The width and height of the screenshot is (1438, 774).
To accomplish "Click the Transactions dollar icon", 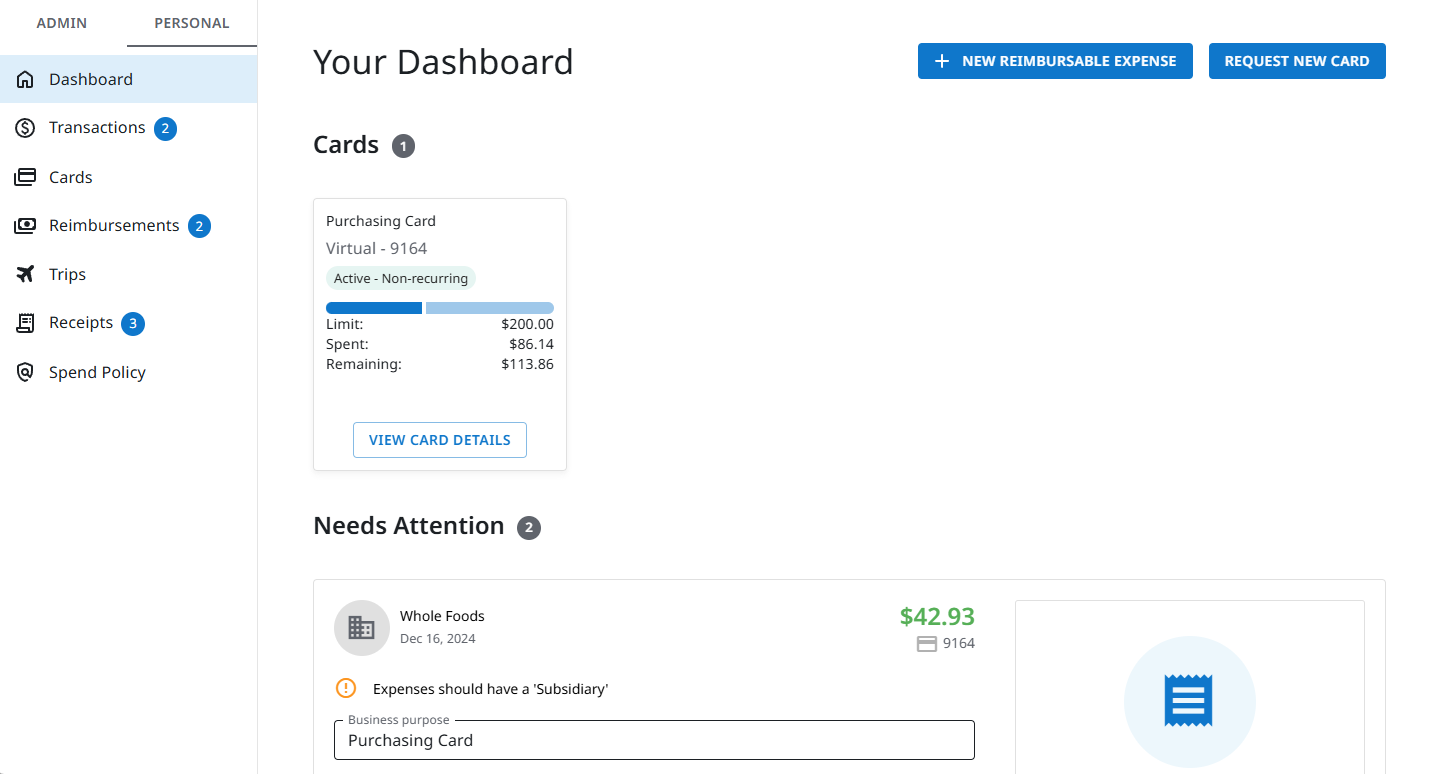I will click(x=25, y=128).
